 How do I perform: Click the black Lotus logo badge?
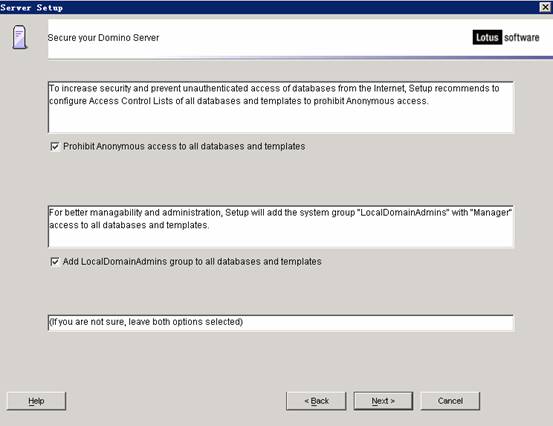tap(487, 37)
